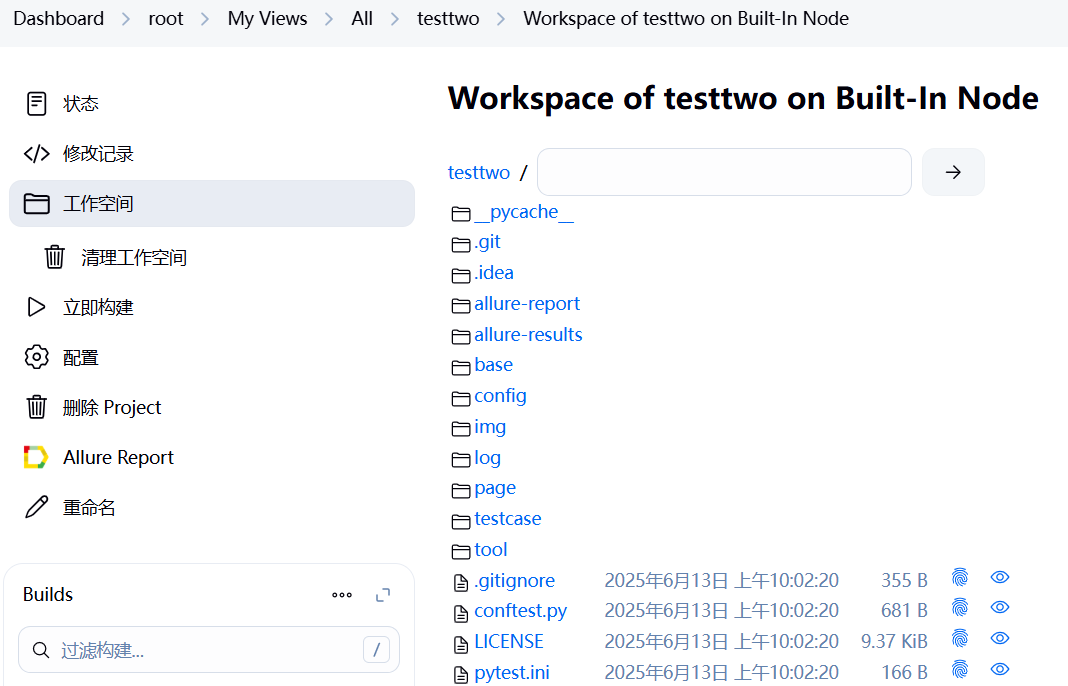Click My Views breadcrumb
Viewport: 1068px width, 686px height.
click(267, 18)
